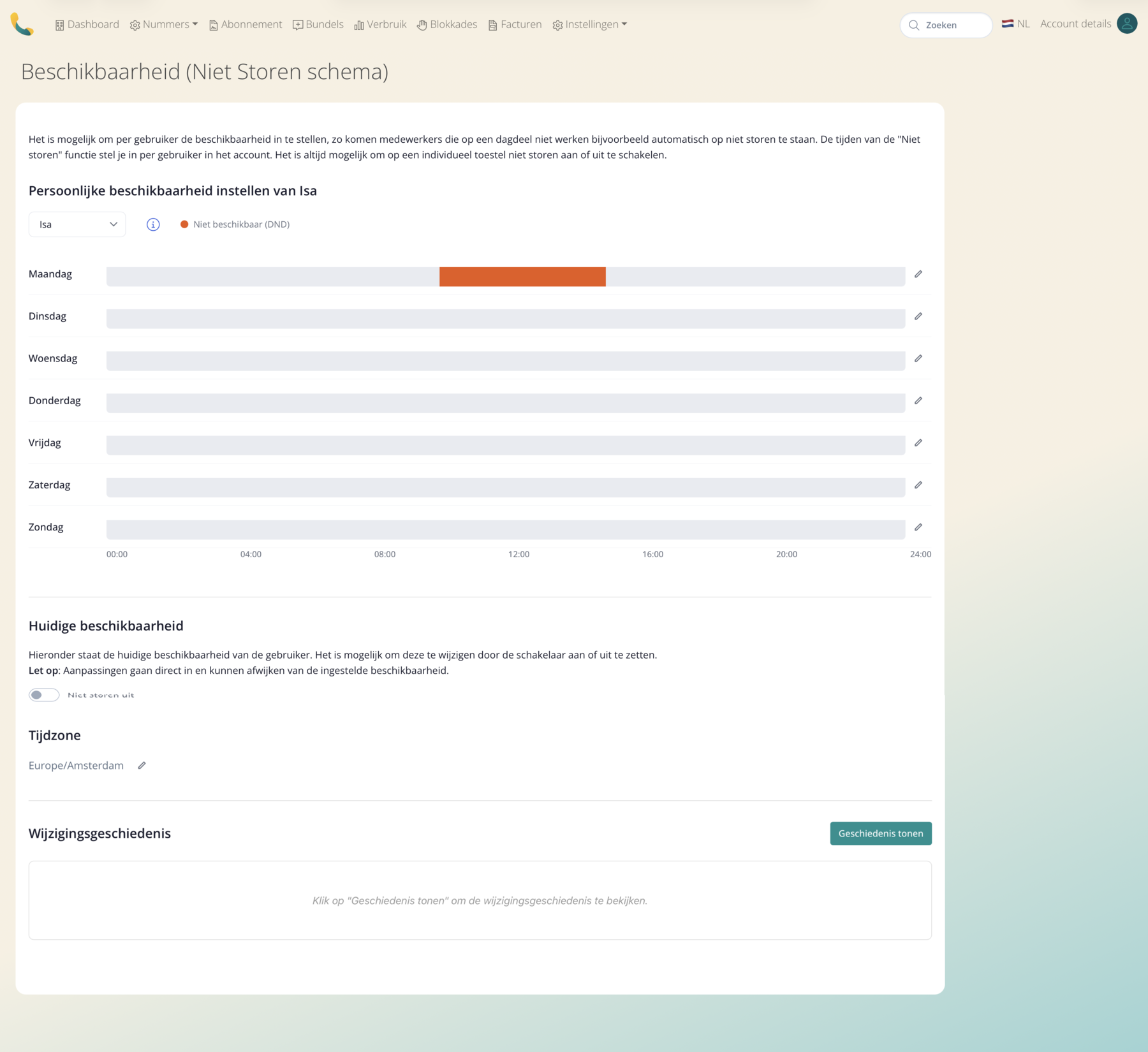Toggle the Niet storen switch
1148x1052 pixels.
44,695
